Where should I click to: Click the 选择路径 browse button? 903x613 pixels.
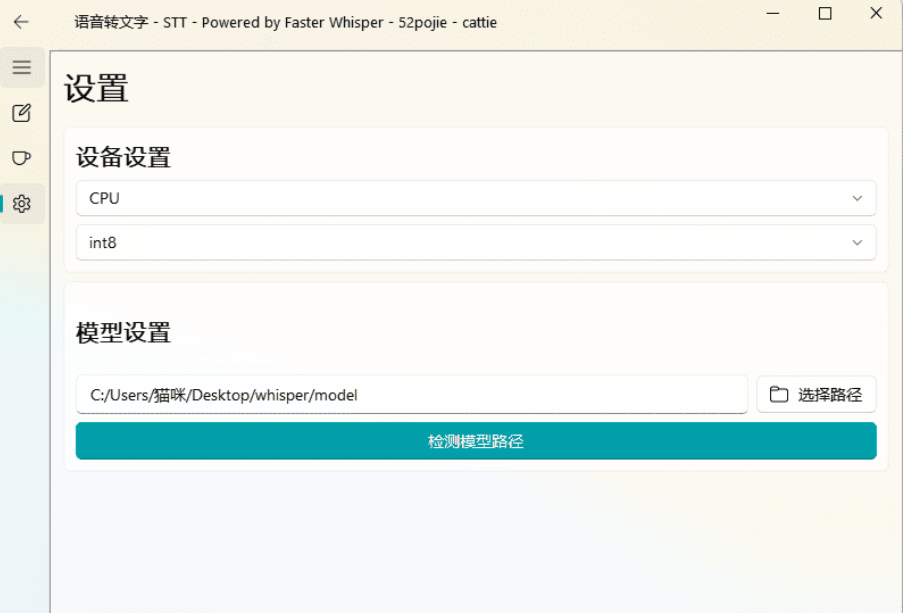coord(817,395)
